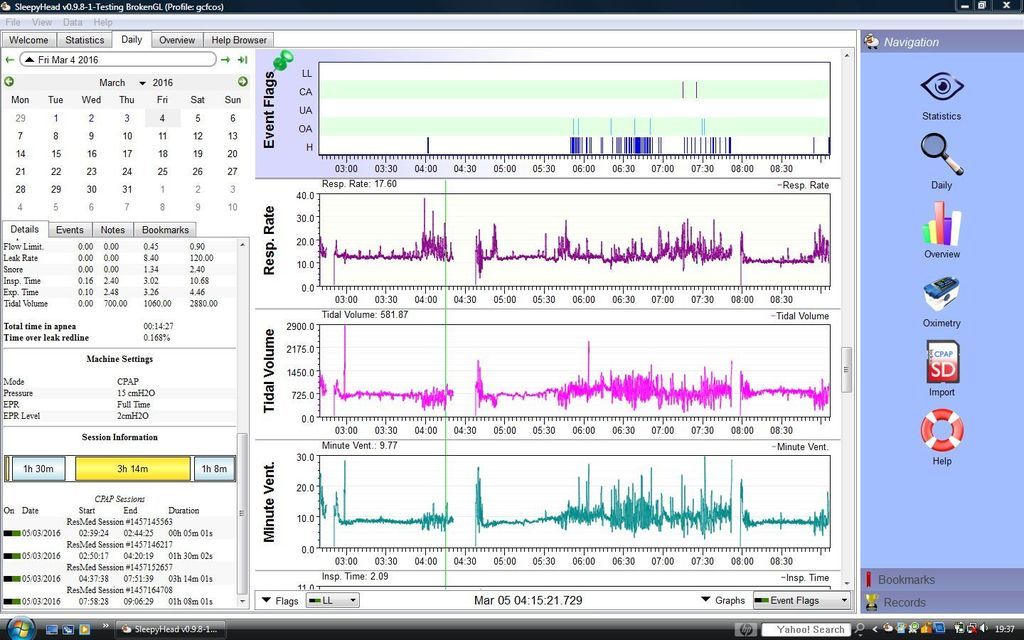Open the Data menu

click(x=72, y=22)
